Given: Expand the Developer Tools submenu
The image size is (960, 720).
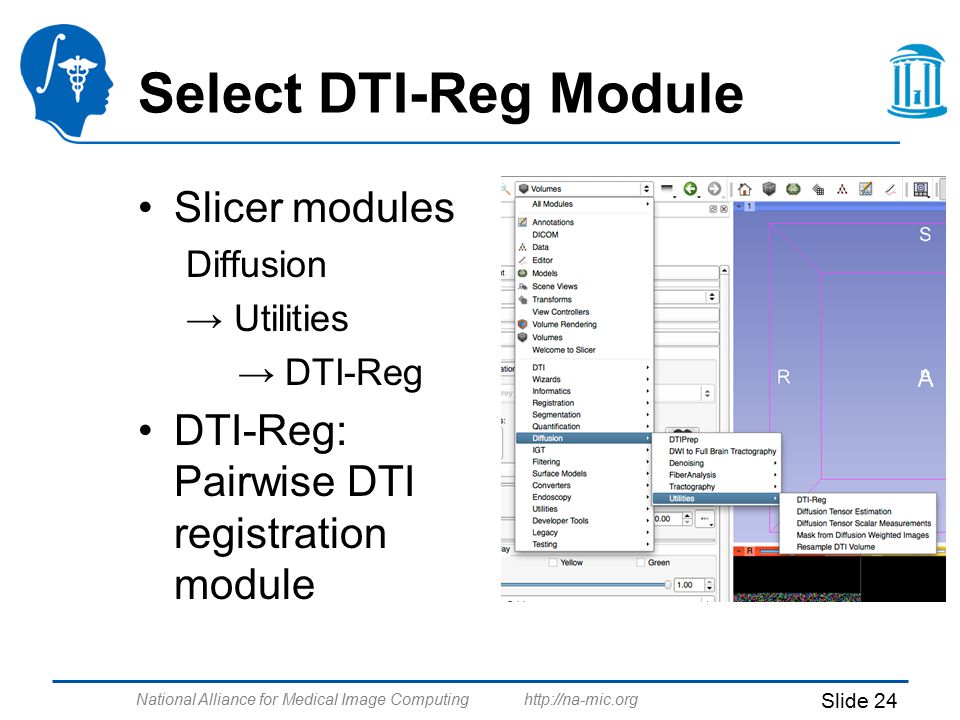Looking at the screenshot, I should 584,521.
